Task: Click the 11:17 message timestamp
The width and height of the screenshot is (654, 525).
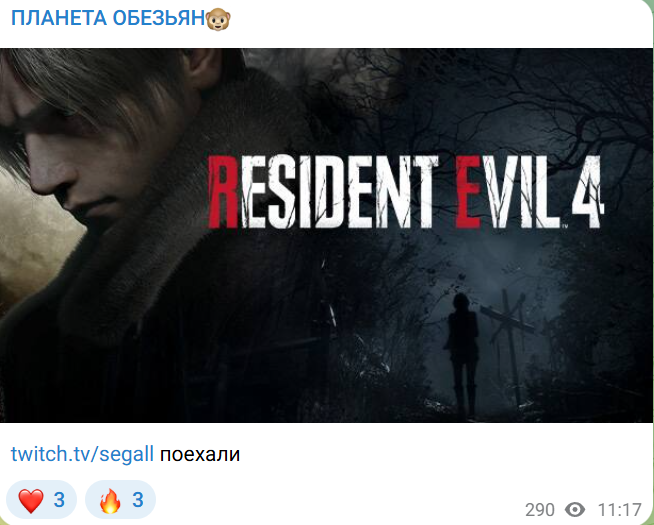Action: 619,510
